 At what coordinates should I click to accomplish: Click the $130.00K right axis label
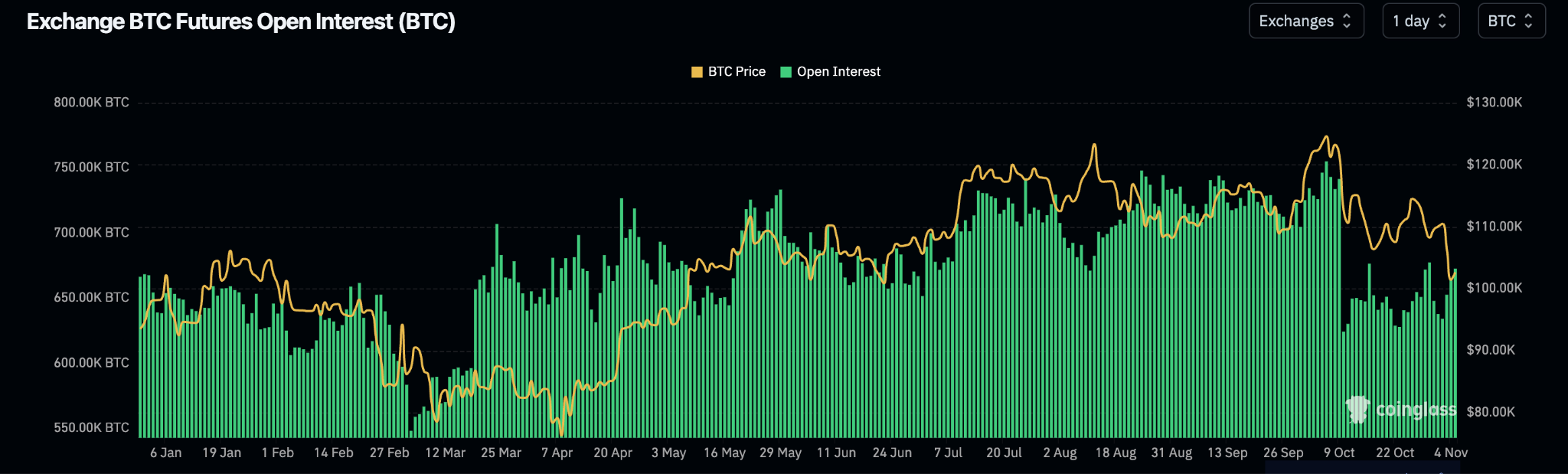[1494, 103]
